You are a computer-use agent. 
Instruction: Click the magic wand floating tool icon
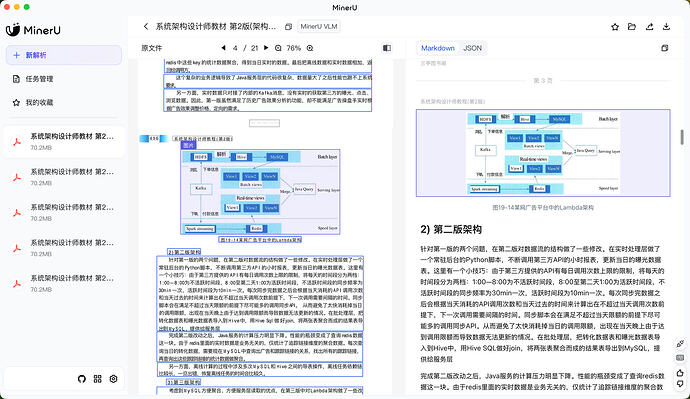(680, 344)
